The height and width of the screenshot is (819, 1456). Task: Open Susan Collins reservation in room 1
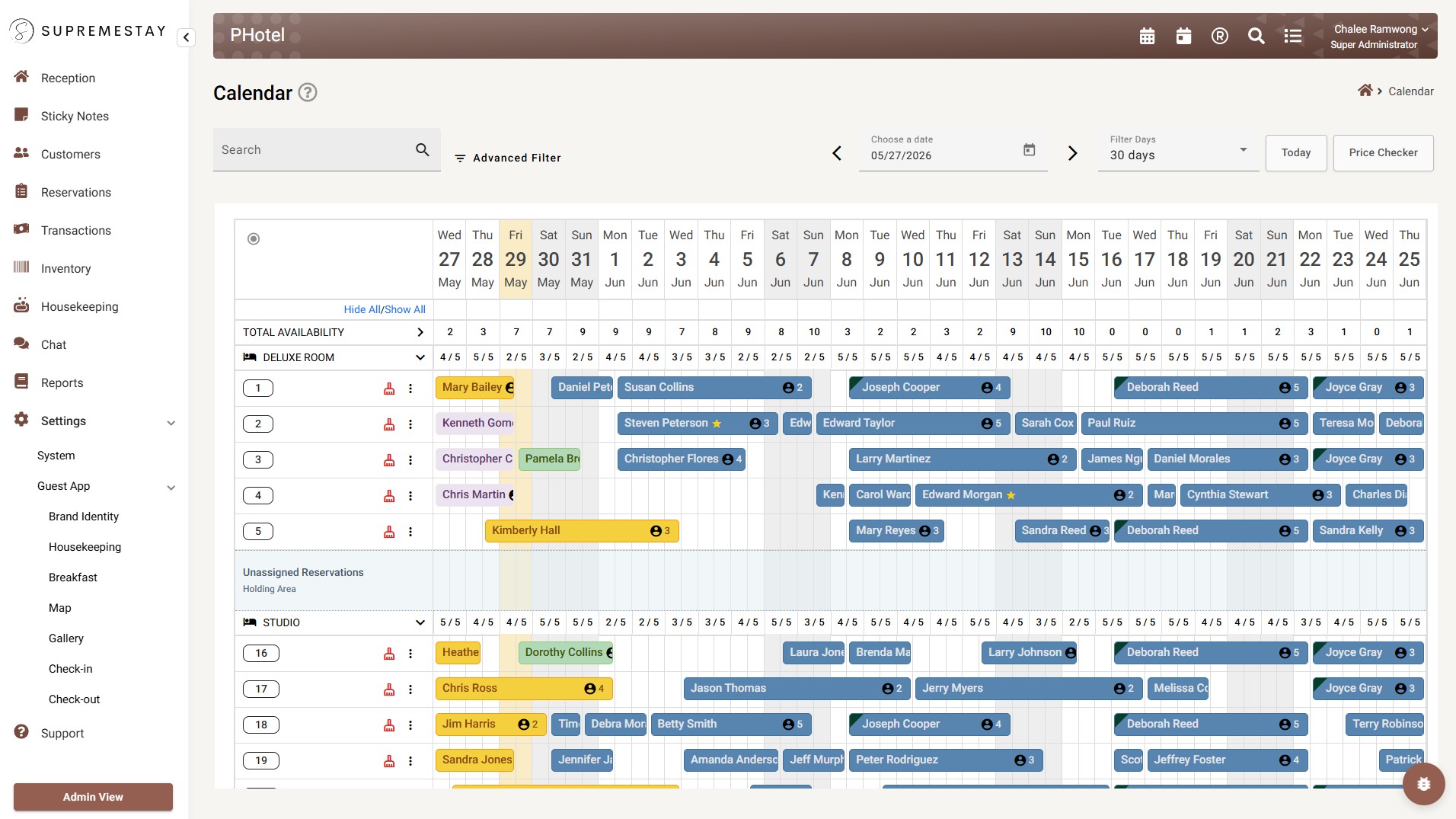point(714,388)
